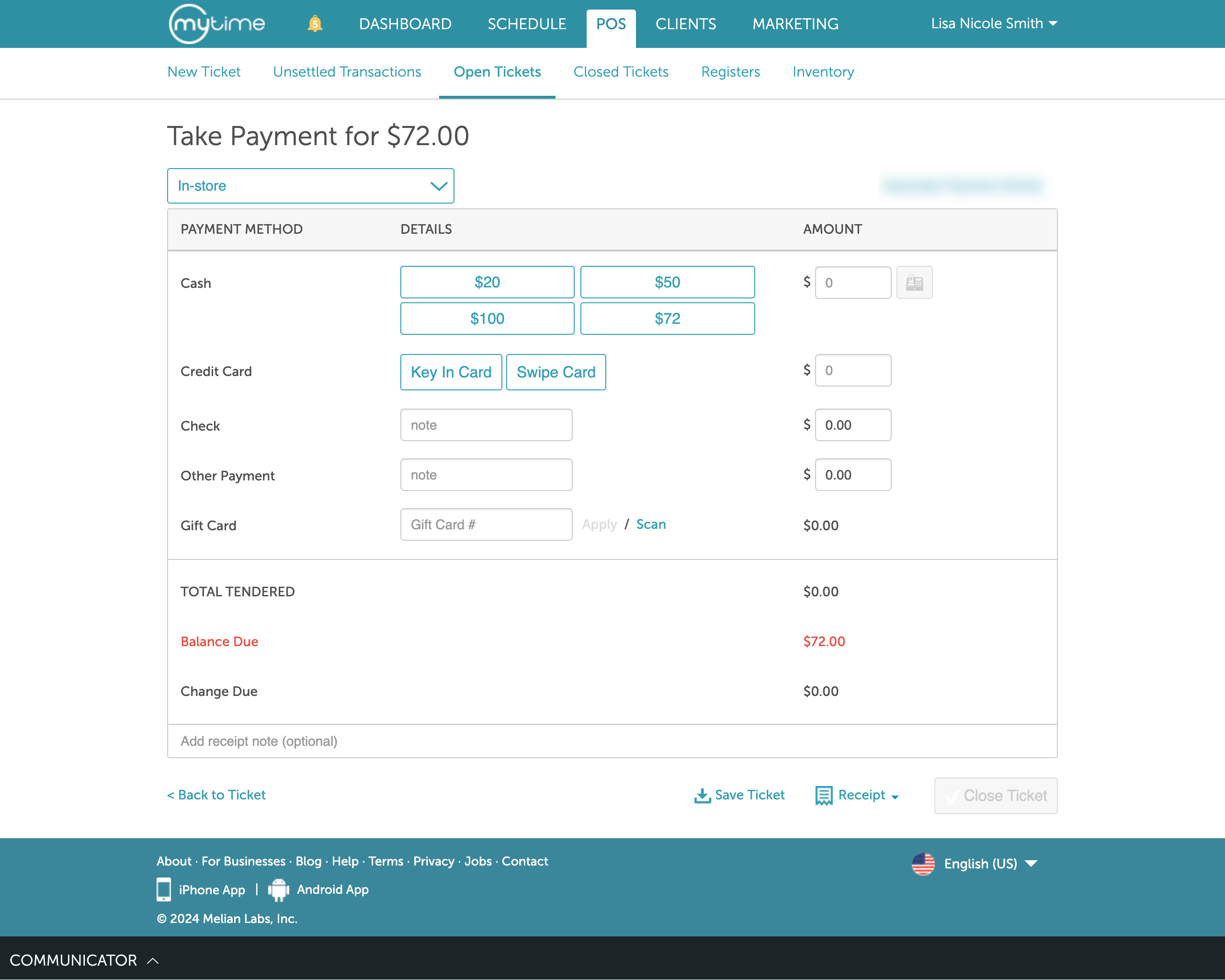Open the SCHEDULE main menu

pyautogui.click(x=526, y=24)
